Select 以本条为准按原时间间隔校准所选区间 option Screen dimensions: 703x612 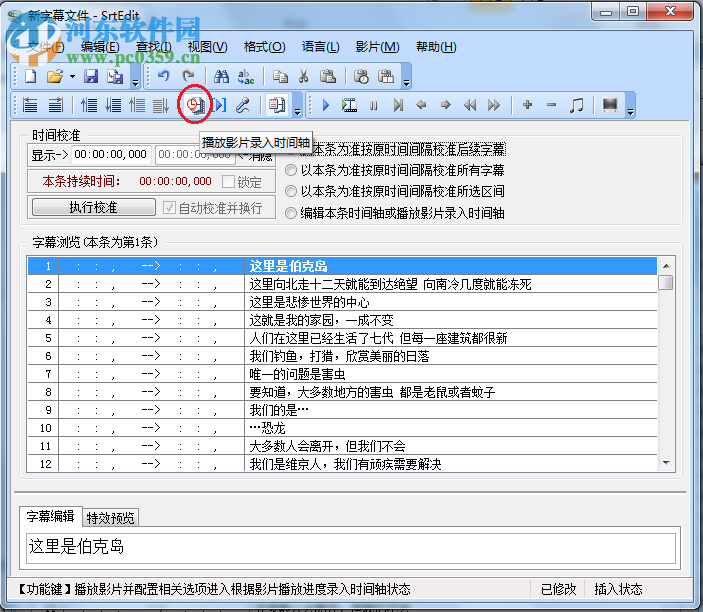click(x=291, y=191)
